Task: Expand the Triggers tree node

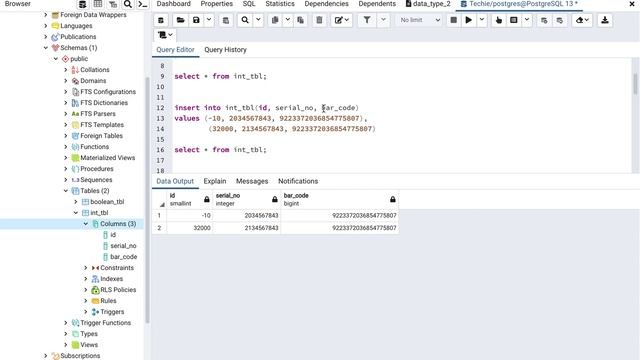Action: [86, 312]
